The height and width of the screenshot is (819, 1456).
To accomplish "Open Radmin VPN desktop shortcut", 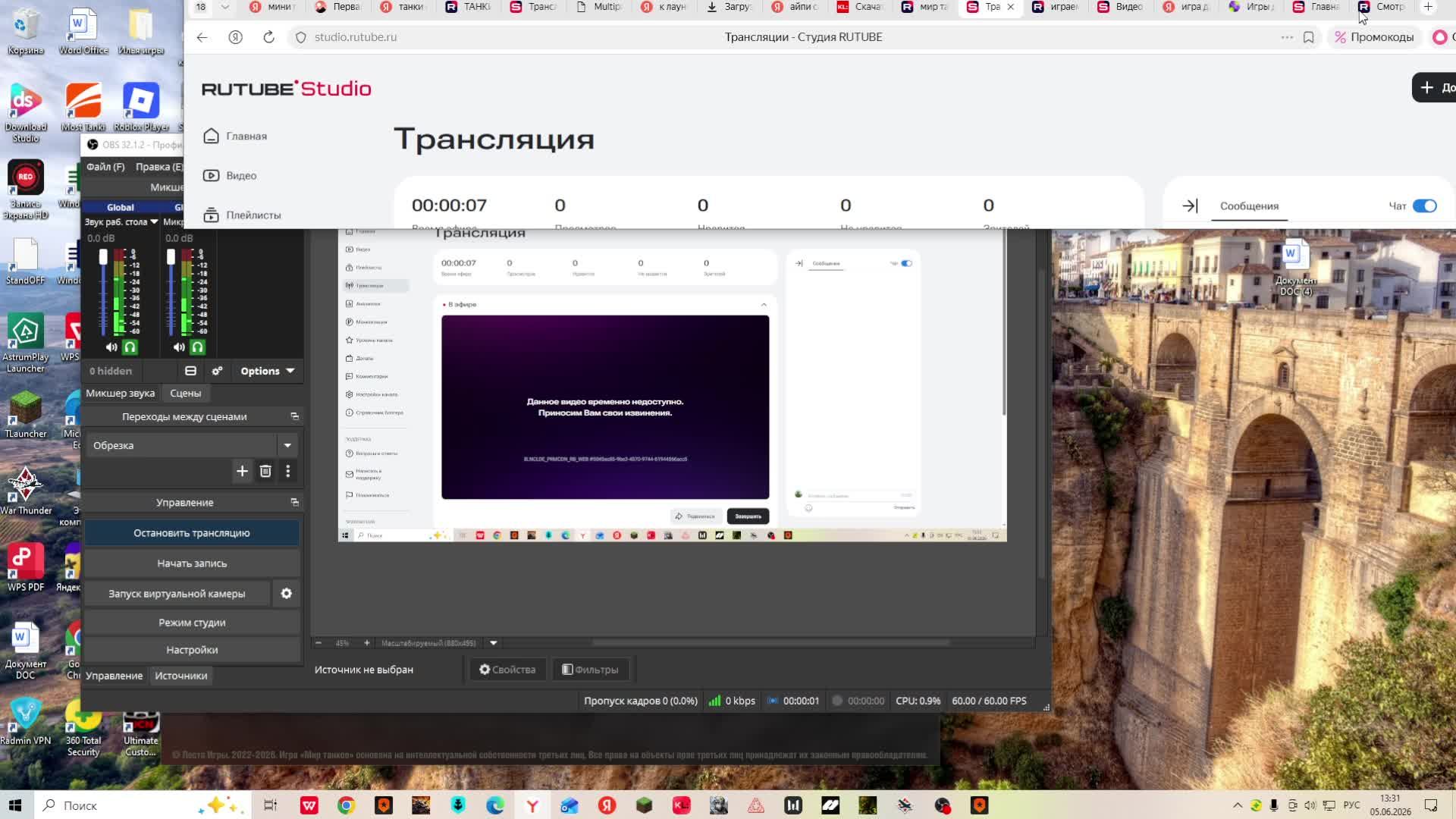I will pos(26,721).
